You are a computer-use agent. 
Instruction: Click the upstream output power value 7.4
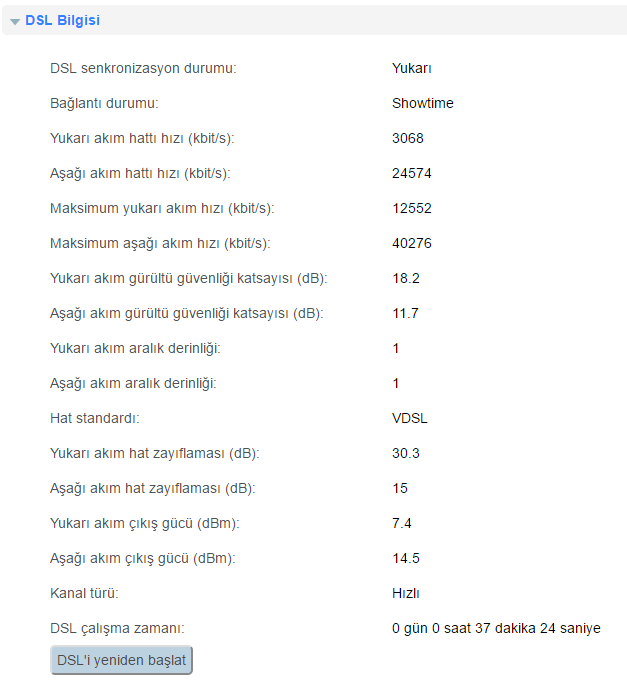click(402, 523)
